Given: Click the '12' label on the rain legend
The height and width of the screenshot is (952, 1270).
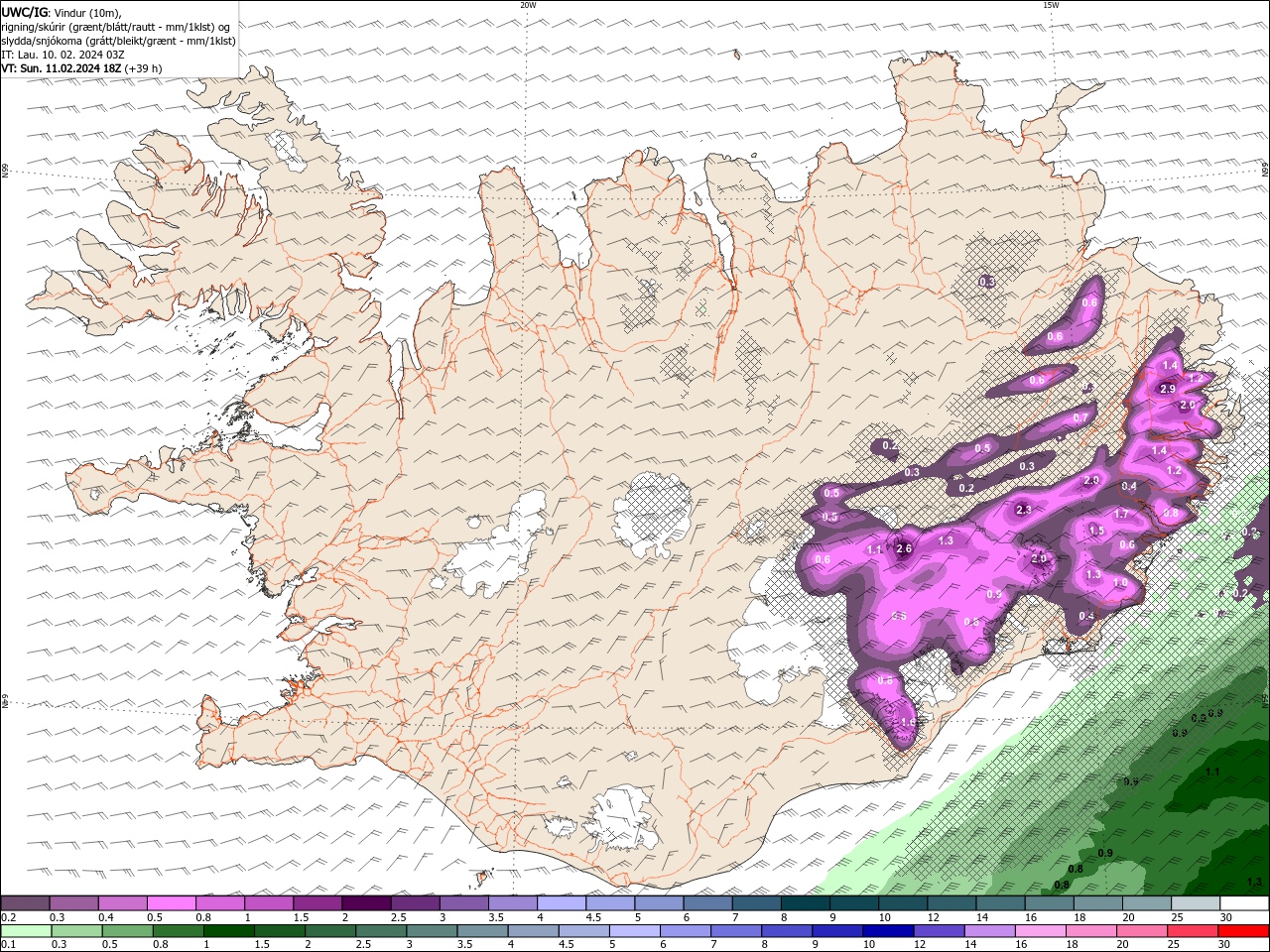Looking at the screenshot, I should coord(919,945).
